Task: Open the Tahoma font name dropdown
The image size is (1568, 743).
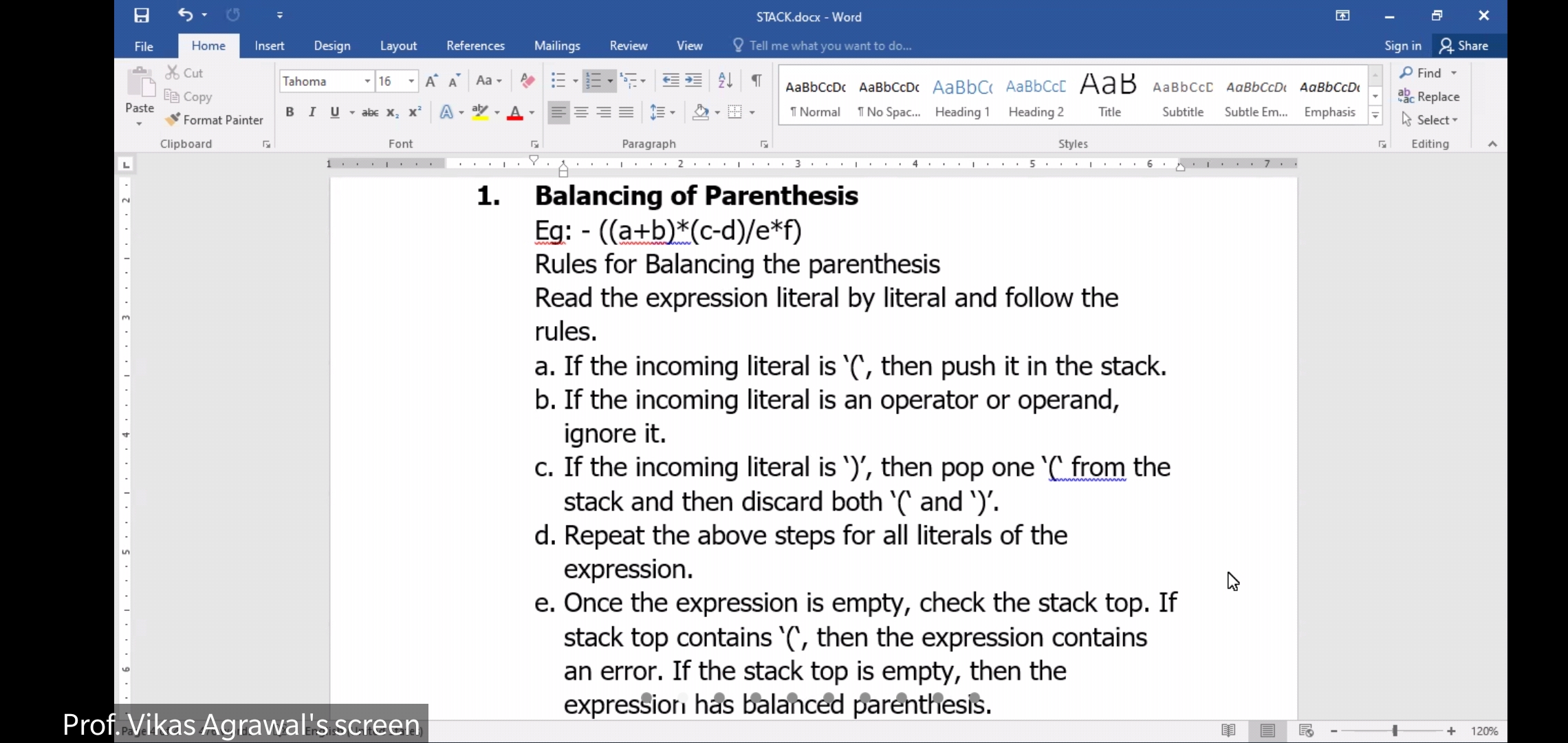Action: (x=367, y=81)
